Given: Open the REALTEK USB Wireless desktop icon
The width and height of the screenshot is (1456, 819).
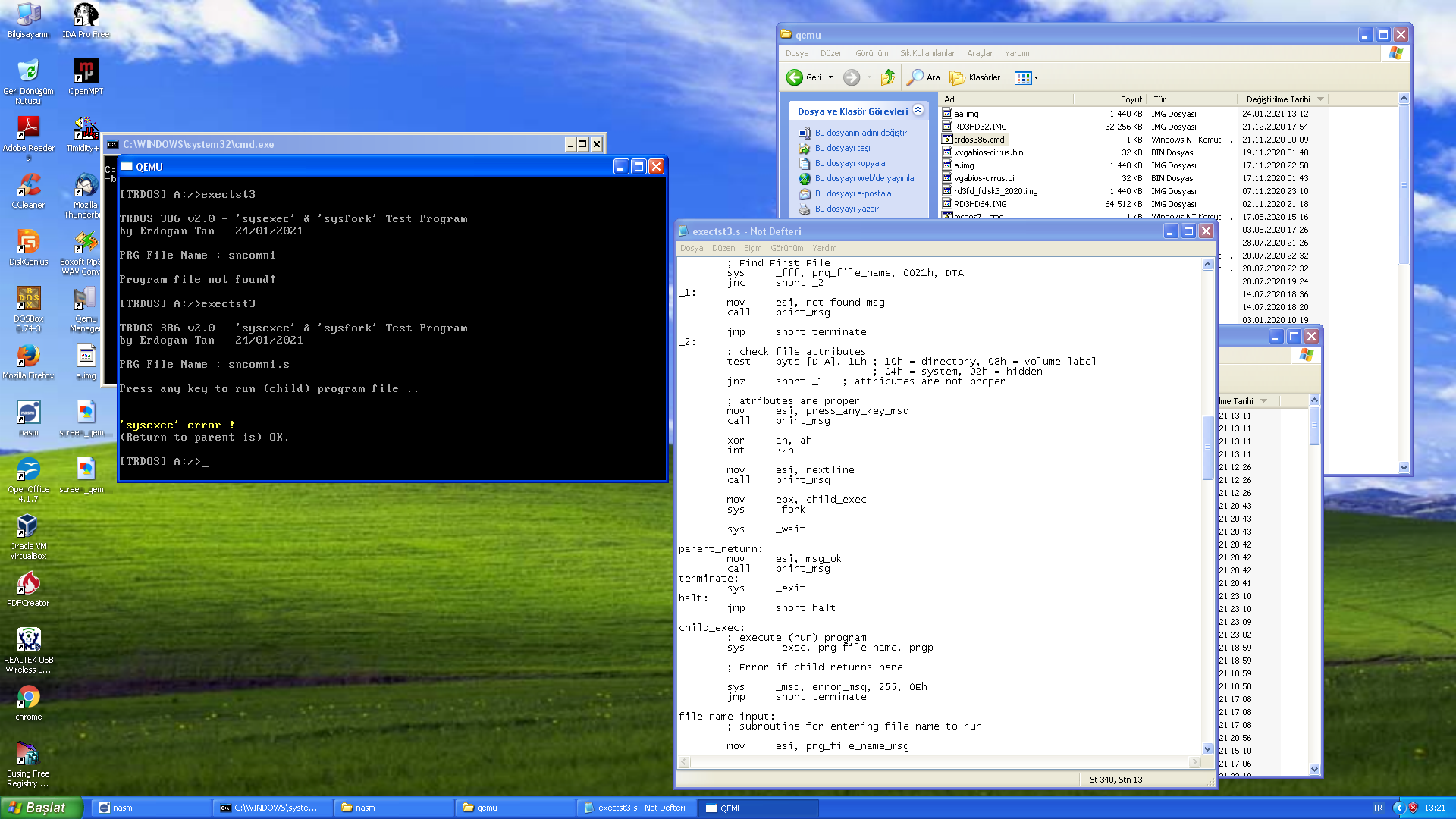Looking at the screenshot, I should point(29,651).
